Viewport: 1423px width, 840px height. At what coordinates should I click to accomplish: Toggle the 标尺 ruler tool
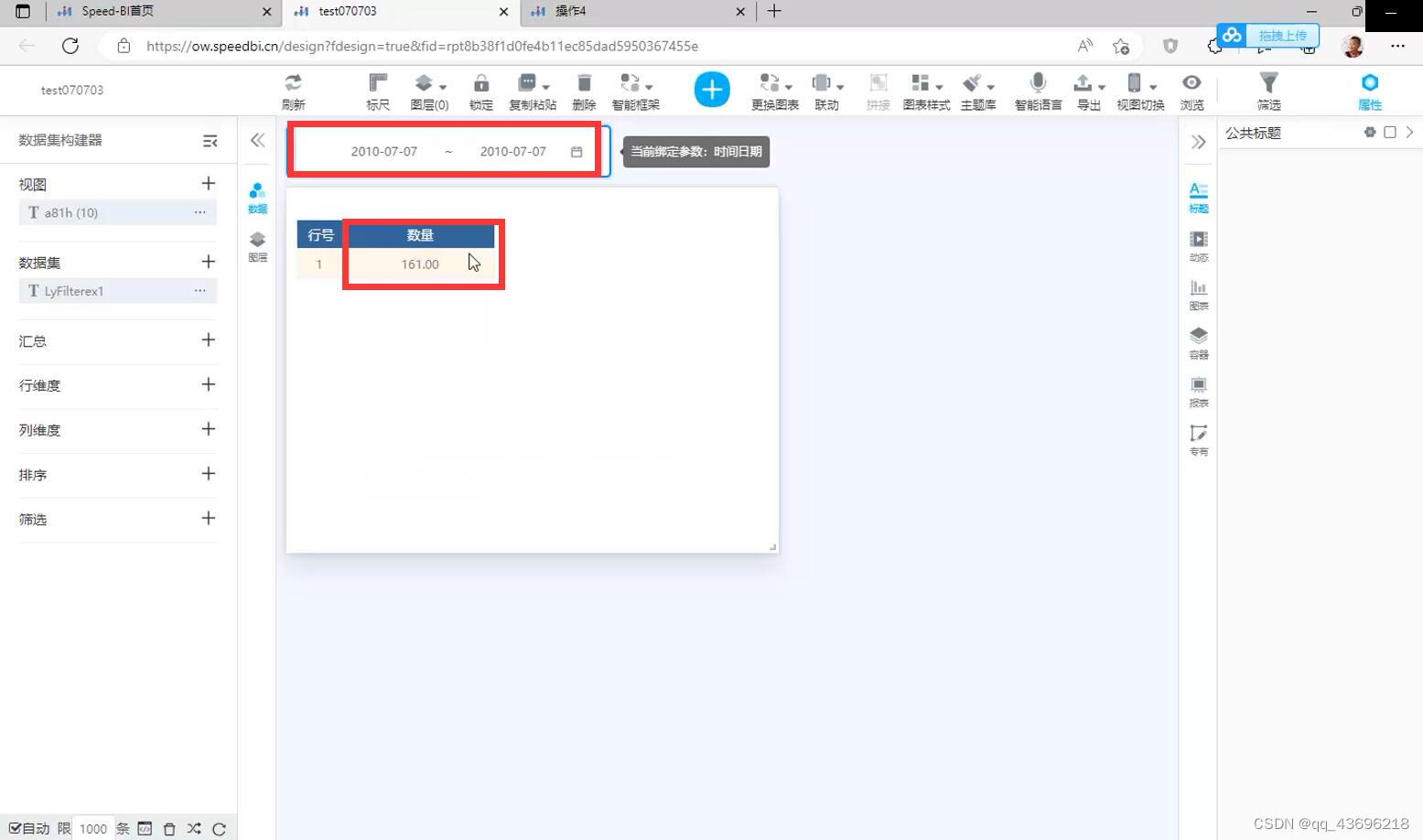pyautogui.click(x=378, y=83)
